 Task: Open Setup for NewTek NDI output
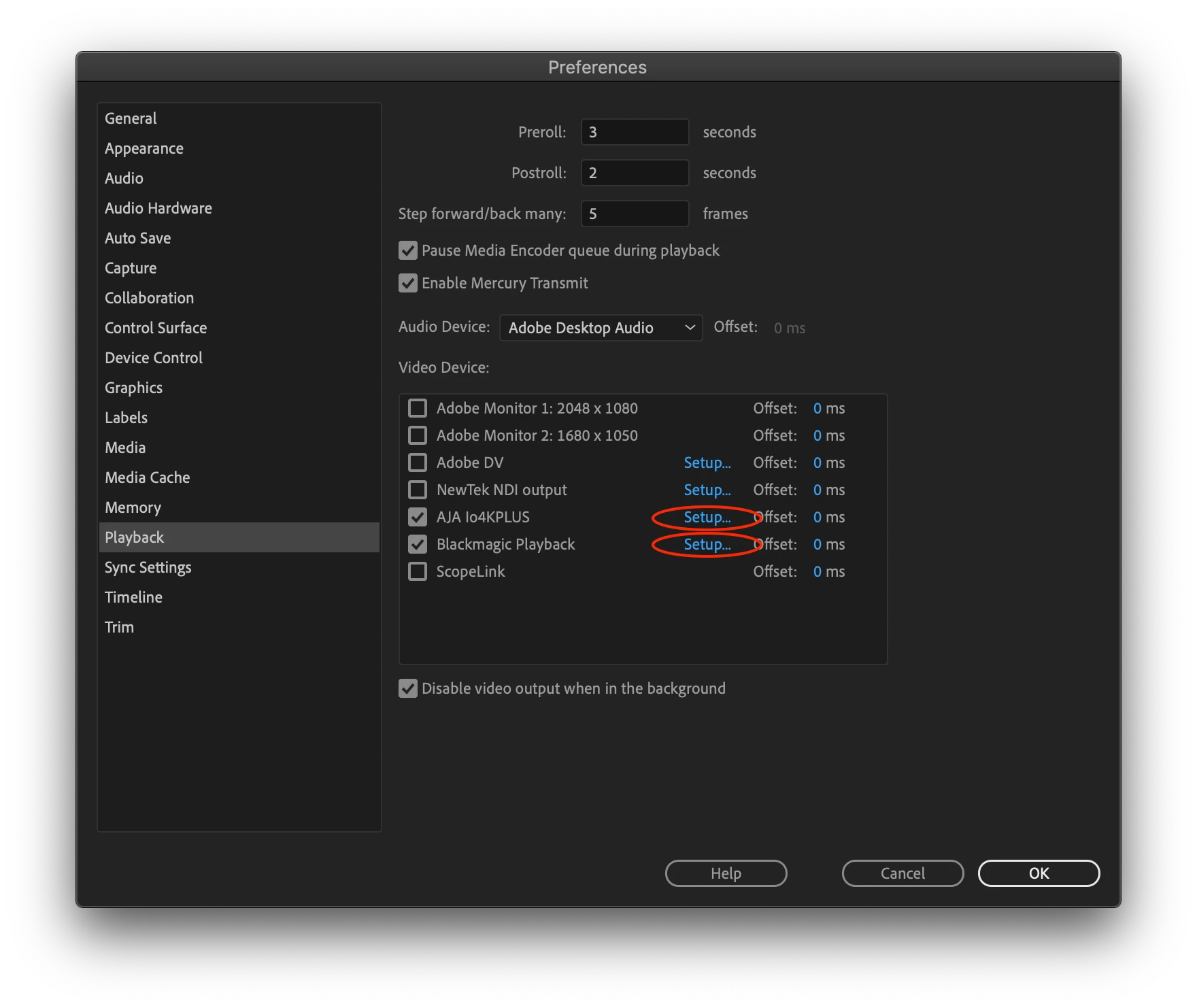click(x=707, y=490)
